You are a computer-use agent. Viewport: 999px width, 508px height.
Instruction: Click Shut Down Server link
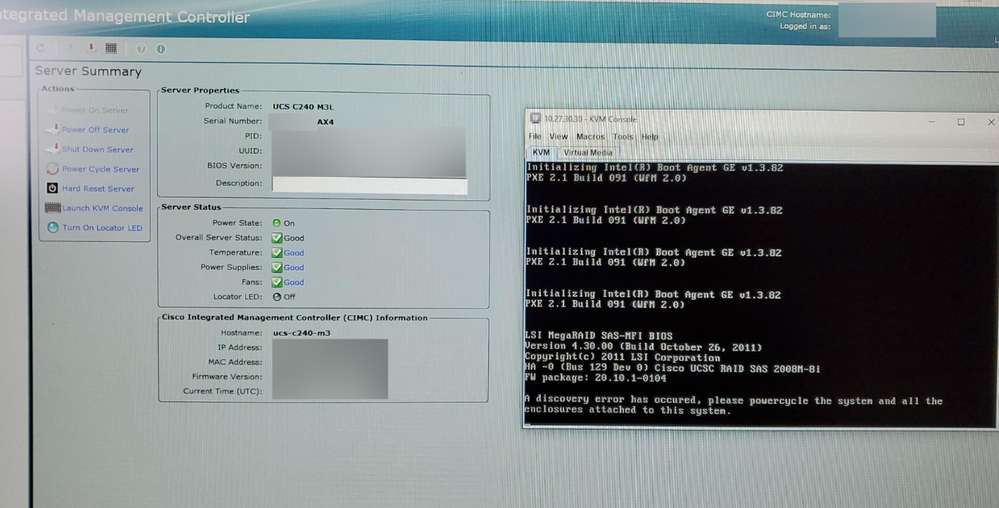point(97,149)
